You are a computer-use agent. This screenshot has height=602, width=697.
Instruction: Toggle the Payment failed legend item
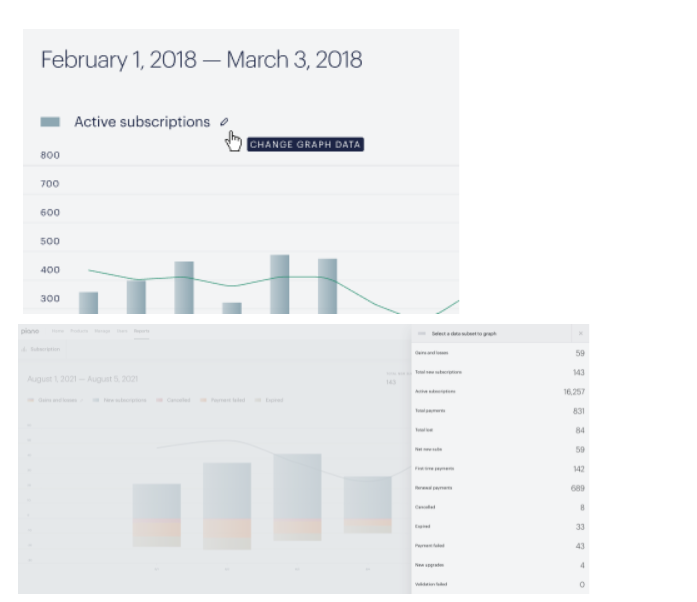pos(223,400)
